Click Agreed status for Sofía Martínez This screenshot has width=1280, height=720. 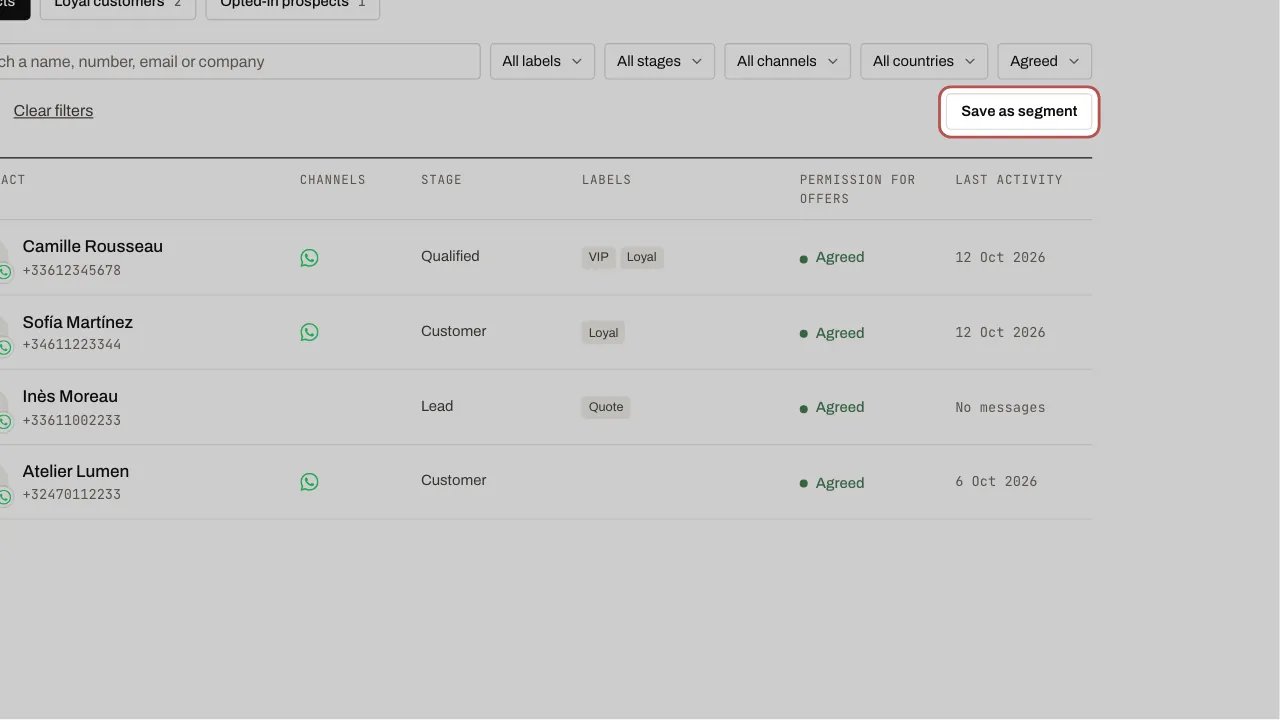tap(832, 333)
